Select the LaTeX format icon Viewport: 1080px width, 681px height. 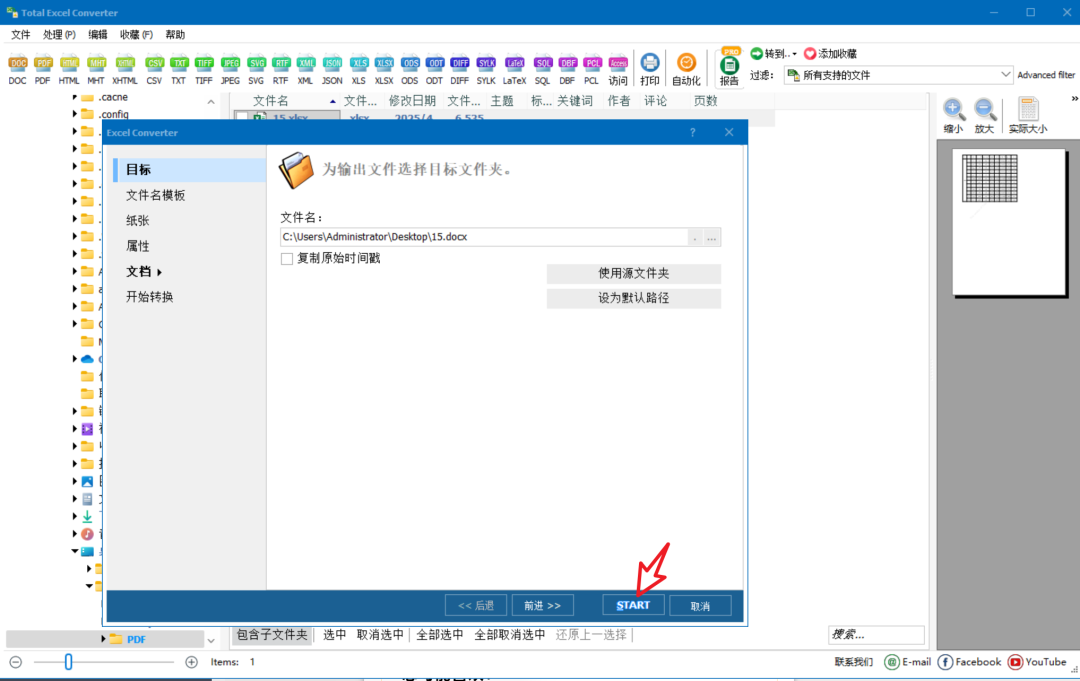click(x=515, y=70)
